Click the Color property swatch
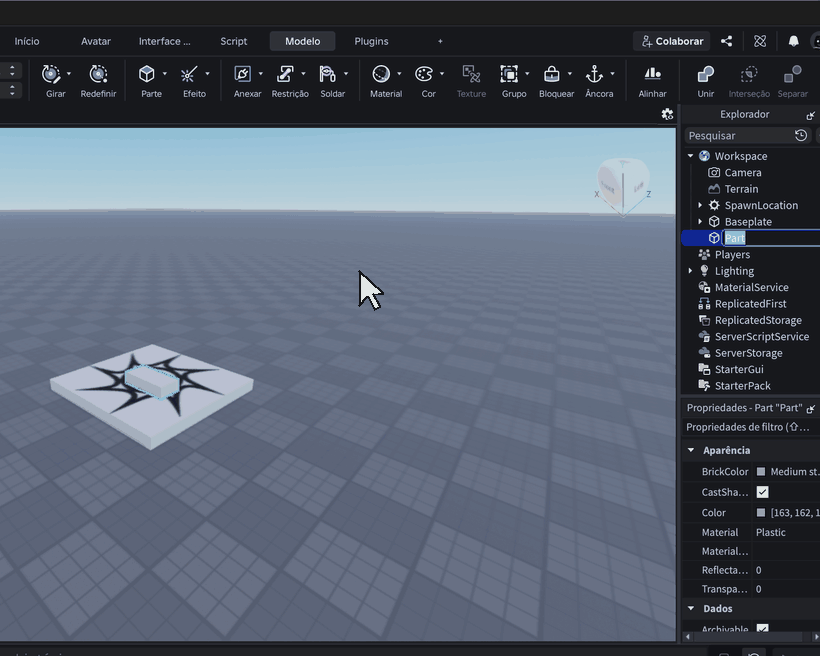 point(761,513)
